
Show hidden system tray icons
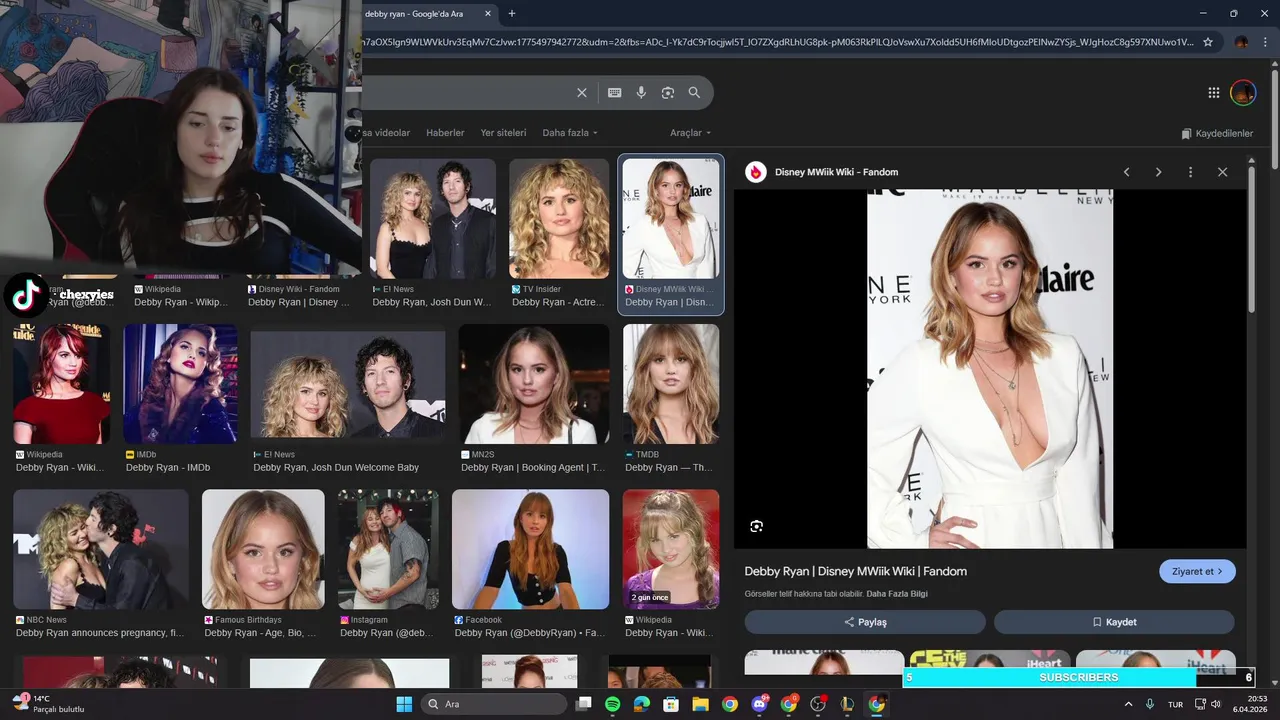(1129, 704)
